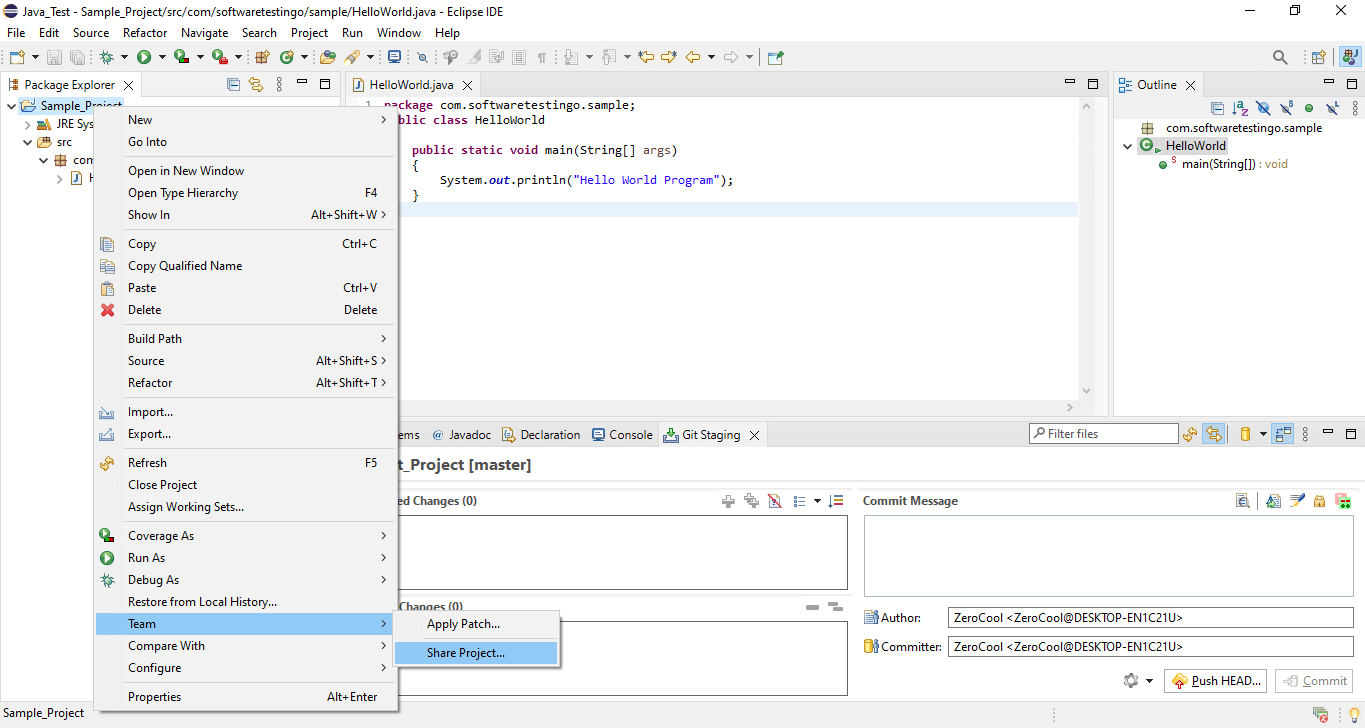Toggle Hide Local Types in Outline
This screenshot has height=728, width=1365.
pos(1332,108)
